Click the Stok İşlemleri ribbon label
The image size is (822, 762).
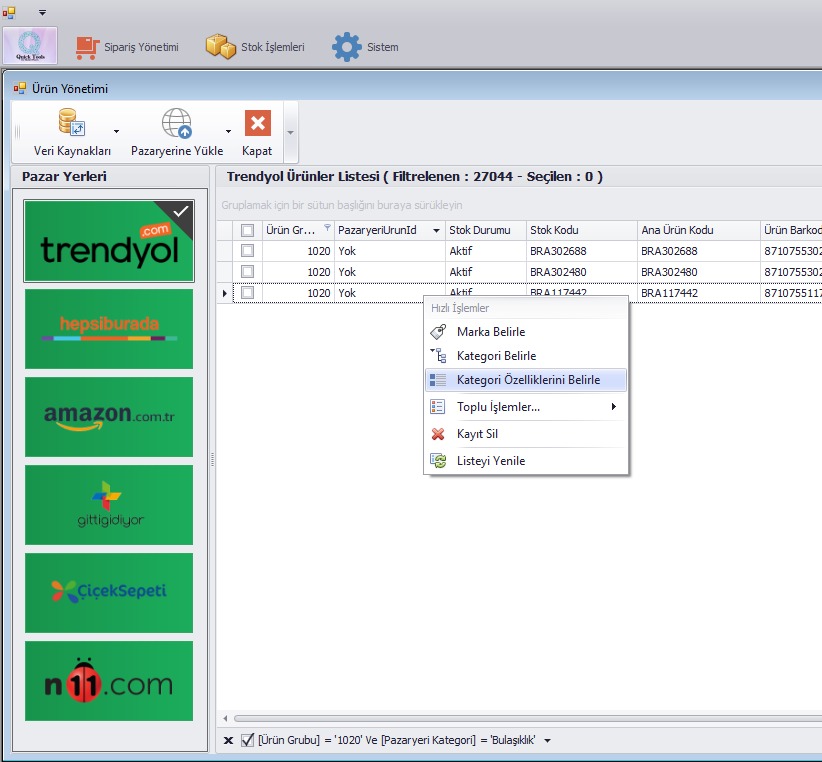click(x=273, y=47)
